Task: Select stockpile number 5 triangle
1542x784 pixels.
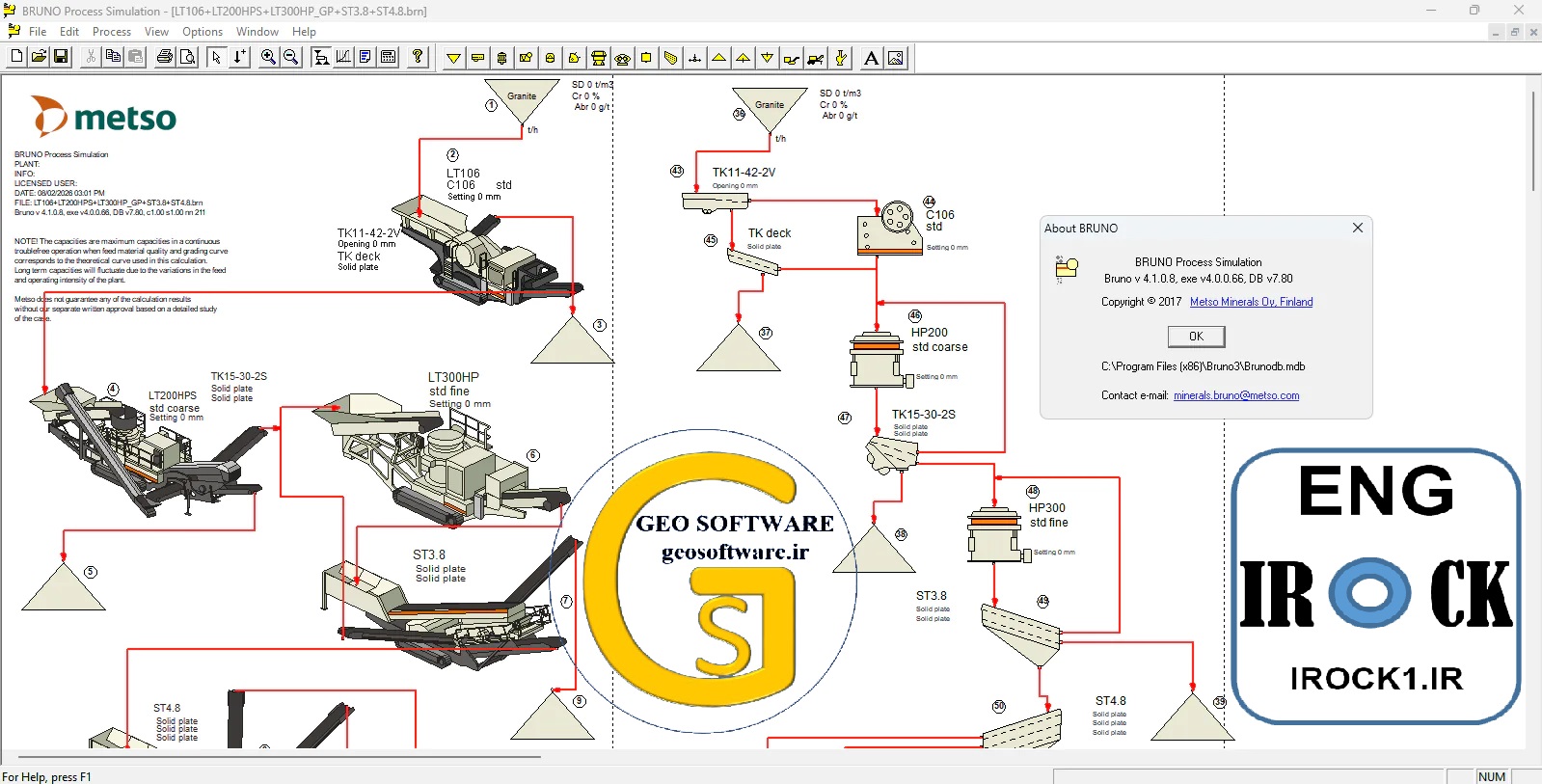Action: (x=64, y=585)
